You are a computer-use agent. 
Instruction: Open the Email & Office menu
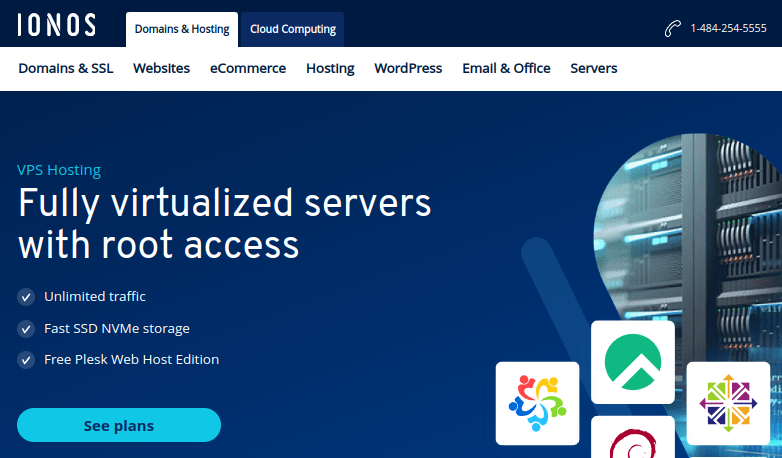pyautogui.click(x=506, y=68)
